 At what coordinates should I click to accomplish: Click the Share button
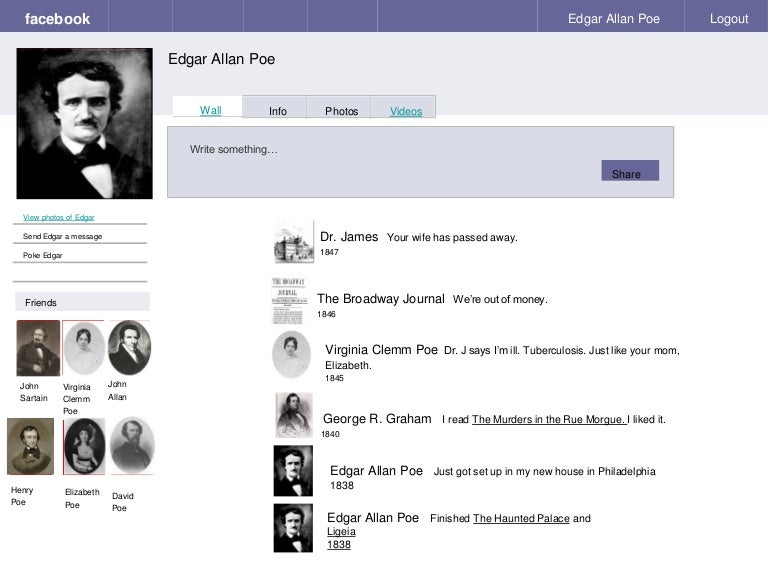point(630,170)
